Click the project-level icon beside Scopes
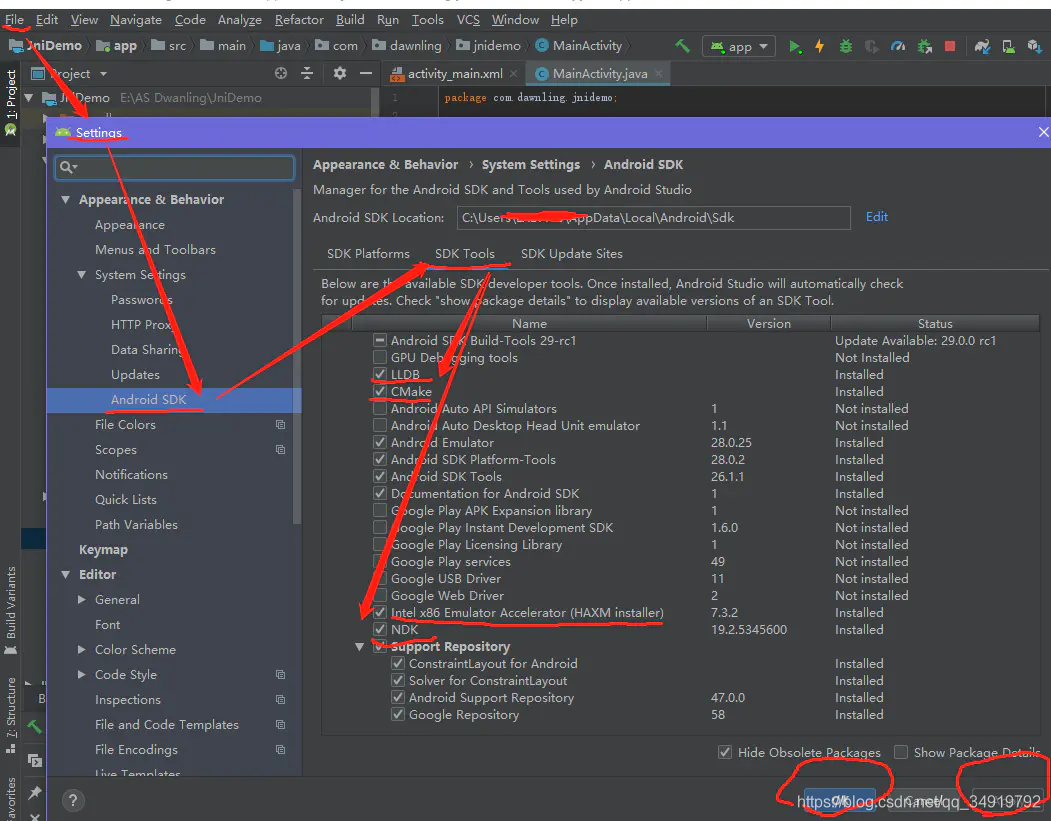The image size is (1051, 821). 281,449
